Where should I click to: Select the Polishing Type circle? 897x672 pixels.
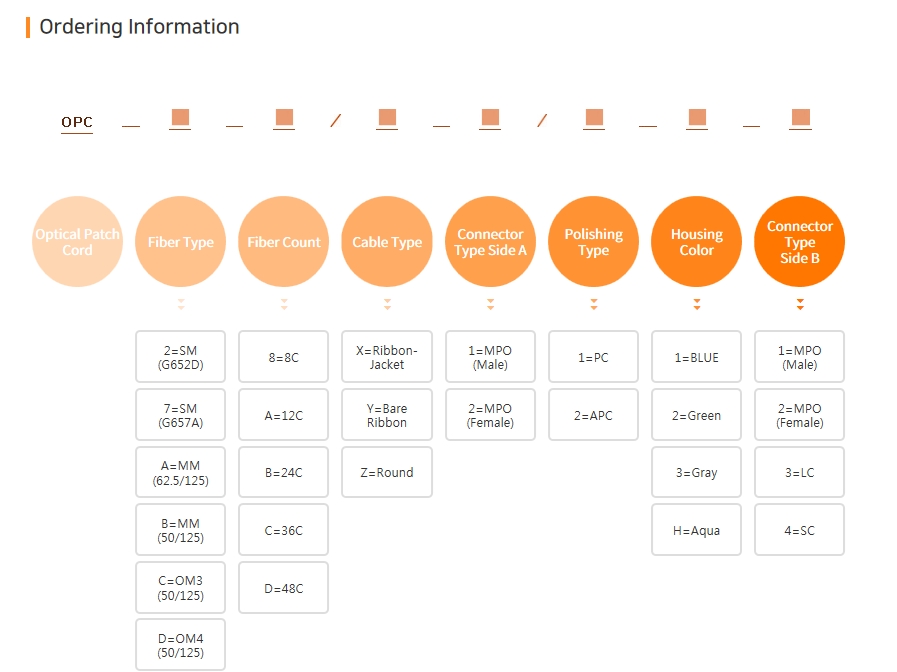click(x=593, y=242)
